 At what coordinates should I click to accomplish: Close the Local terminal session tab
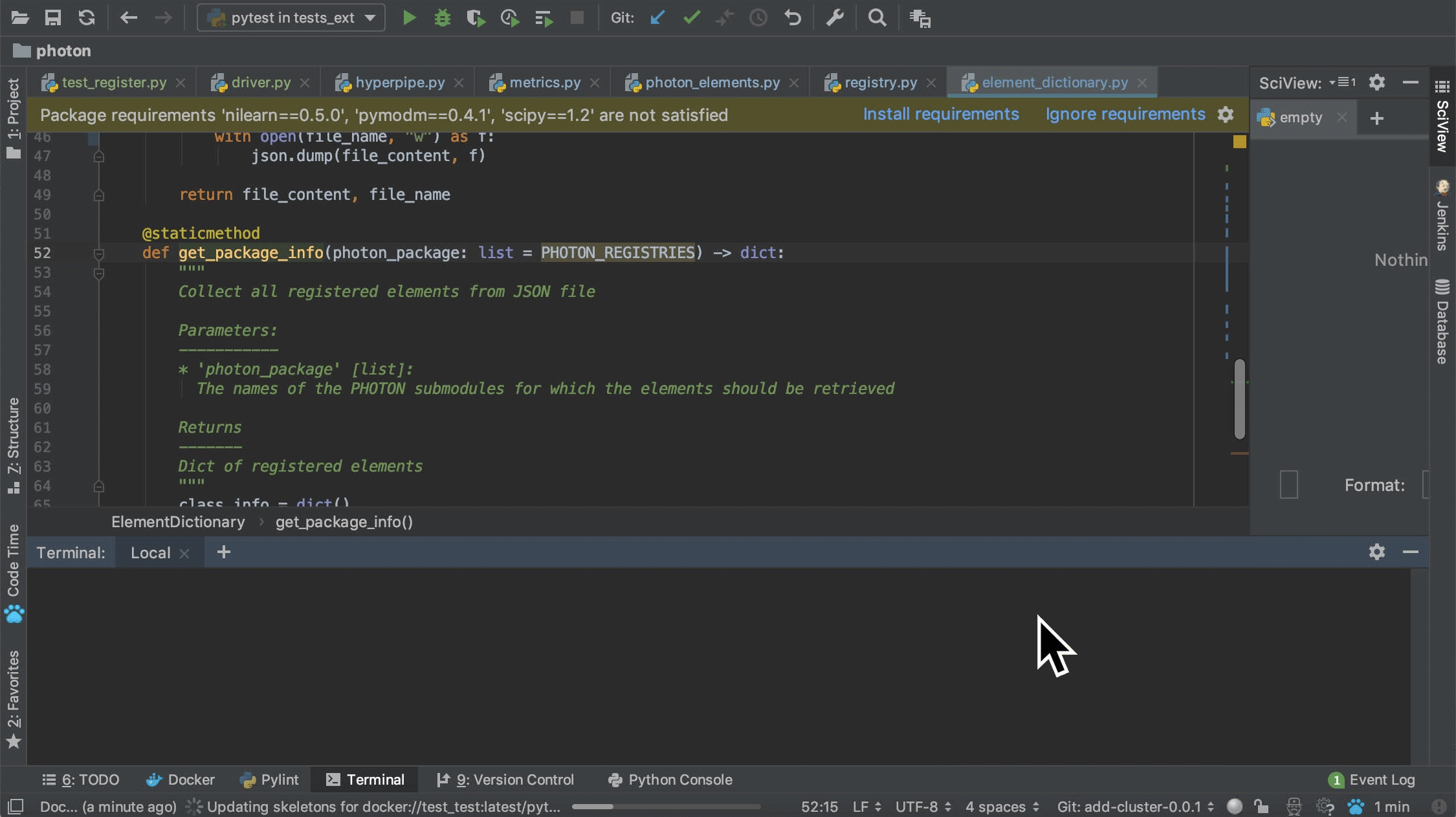click(184, 553)
